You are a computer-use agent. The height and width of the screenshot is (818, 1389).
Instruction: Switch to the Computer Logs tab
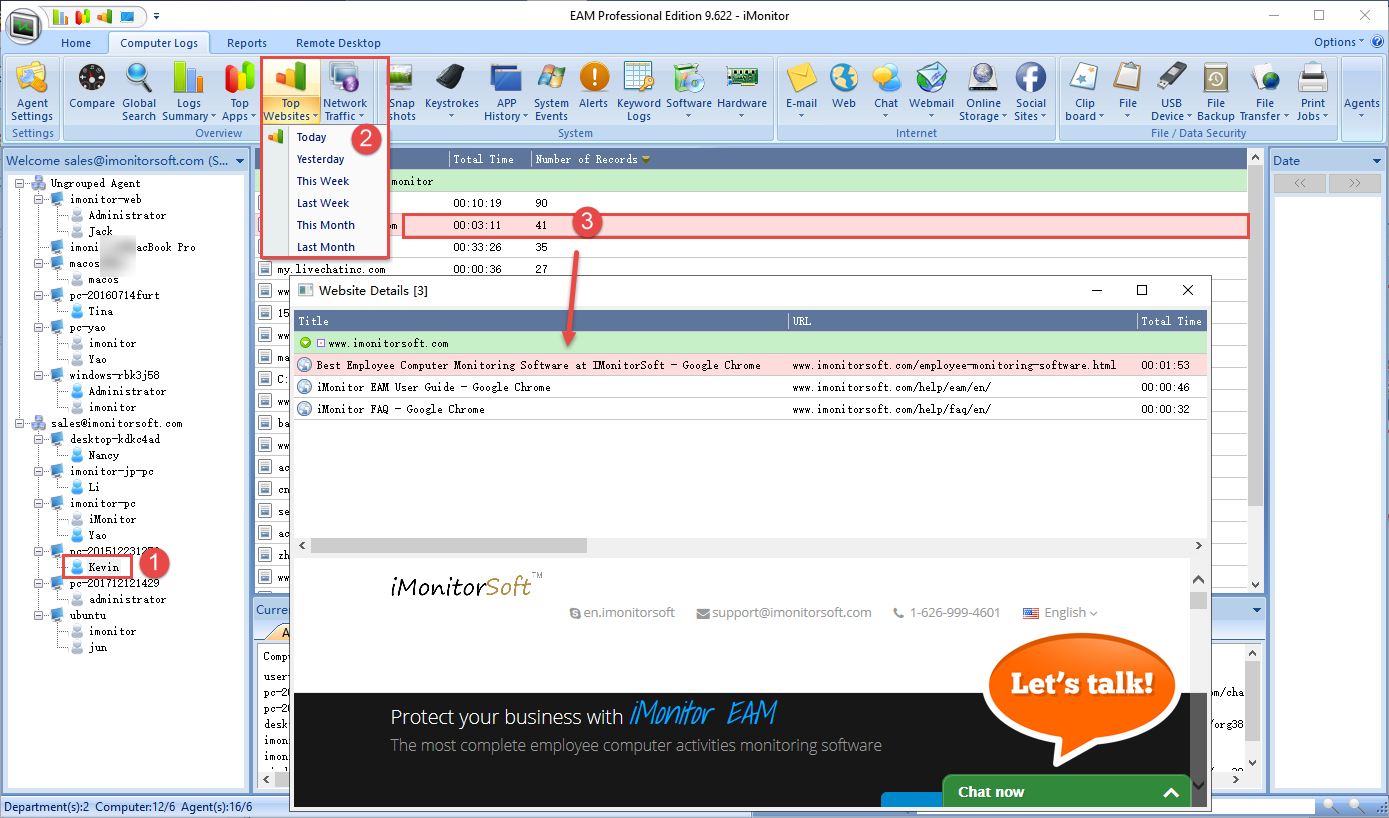click(x=160, y=43)
